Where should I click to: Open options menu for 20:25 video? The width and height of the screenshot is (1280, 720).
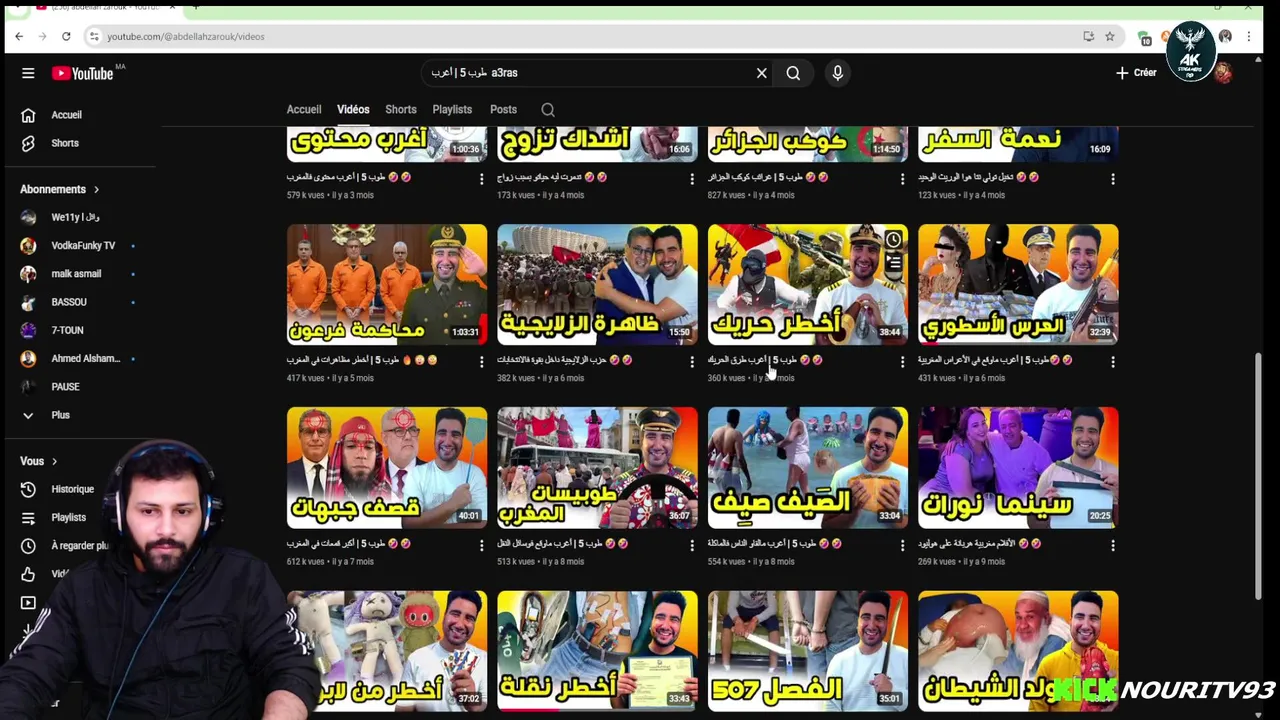1113,546
